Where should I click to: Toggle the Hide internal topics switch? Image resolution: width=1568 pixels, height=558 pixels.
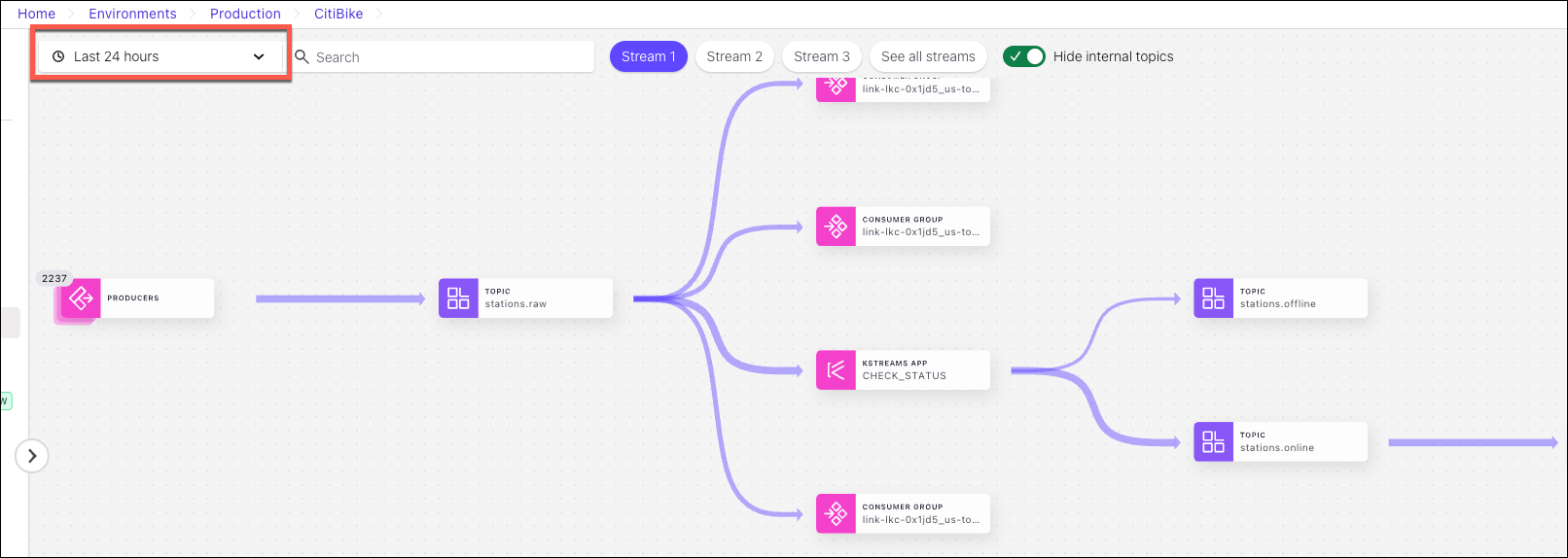(1023, 56)
